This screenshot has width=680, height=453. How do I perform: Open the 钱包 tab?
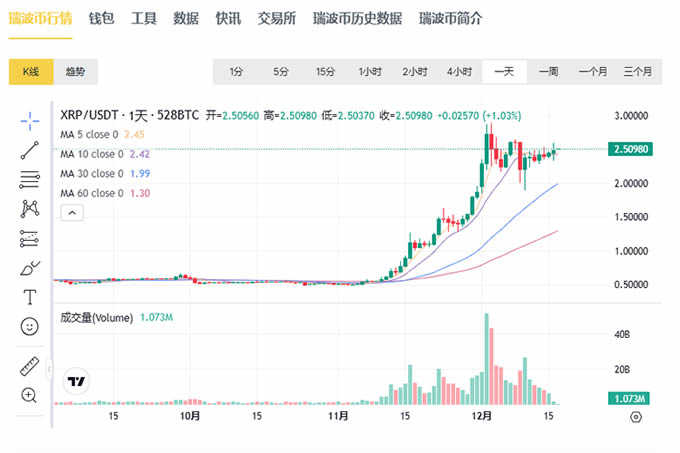point(101,18)
